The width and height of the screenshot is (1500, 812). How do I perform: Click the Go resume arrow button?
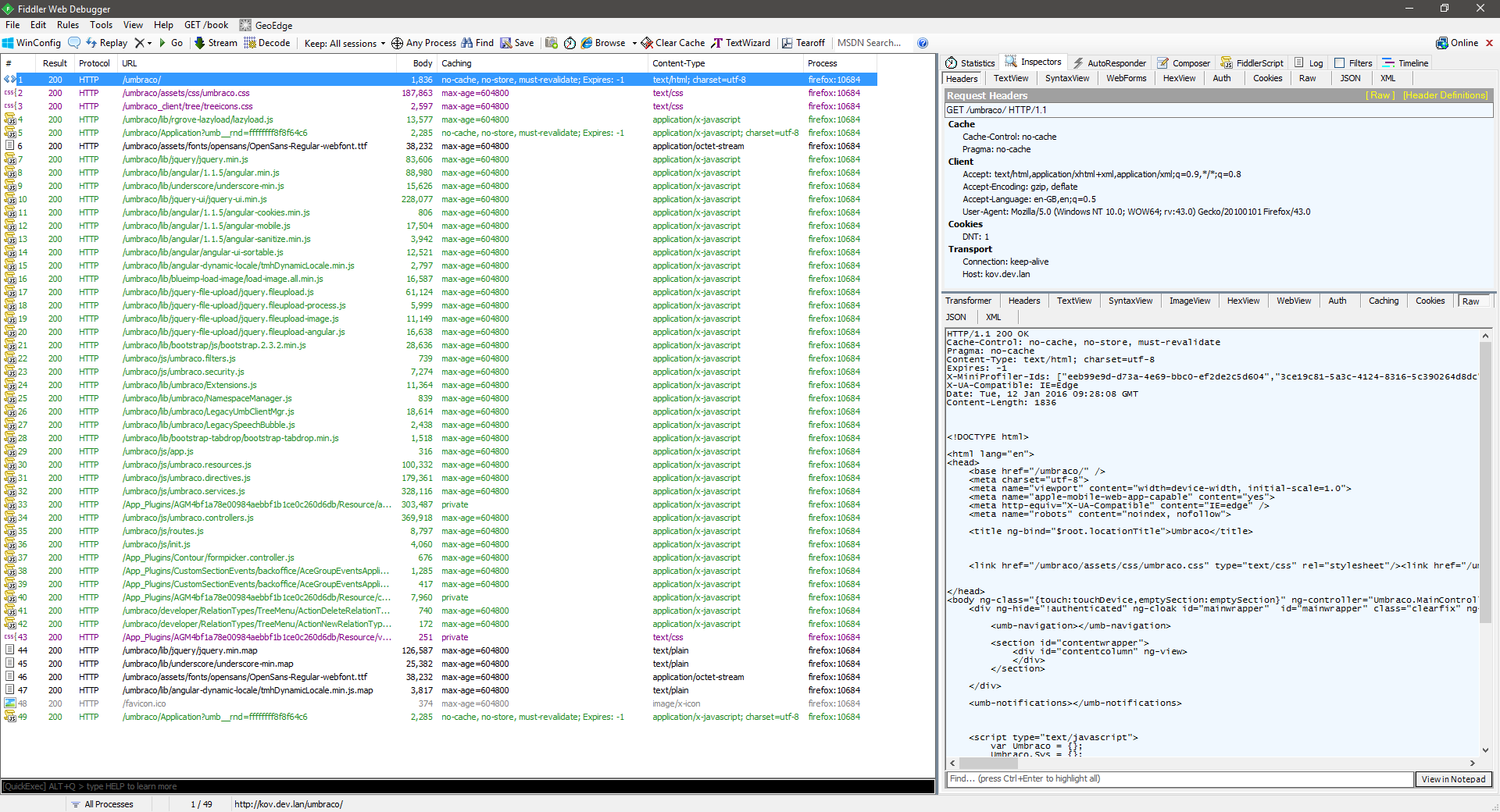click(x=171, y=43)
